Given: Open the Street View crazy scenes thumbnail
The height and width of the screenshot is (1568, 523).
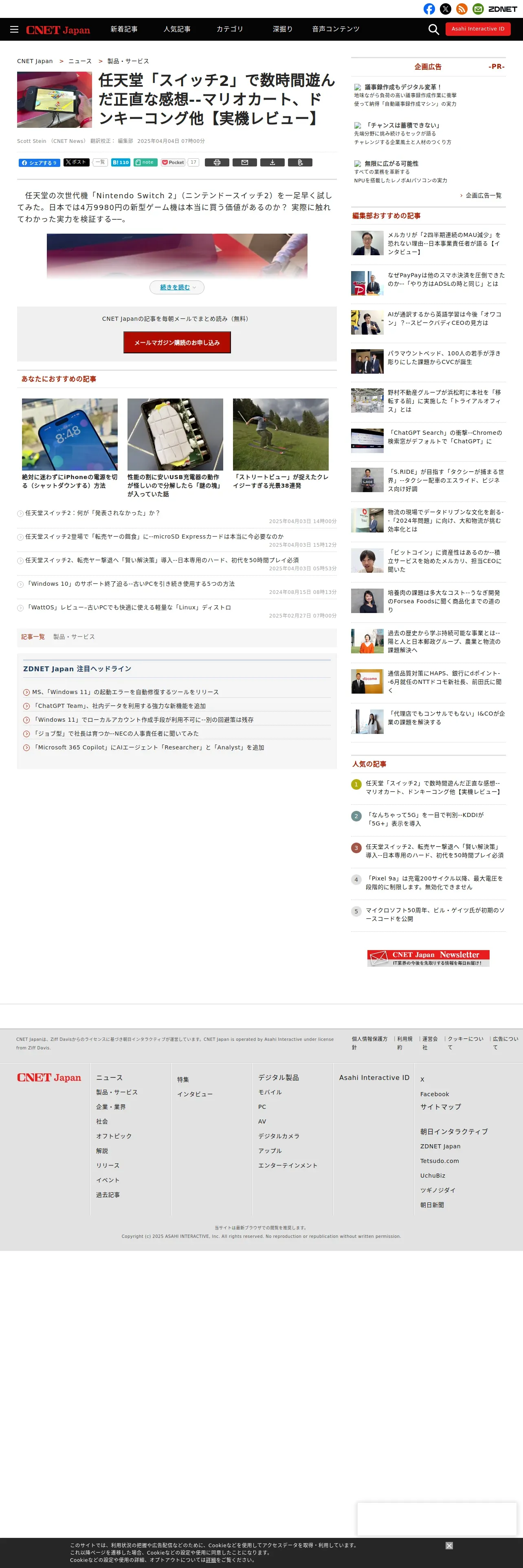Looking at the screenshot, I should [x=281, y=434].
